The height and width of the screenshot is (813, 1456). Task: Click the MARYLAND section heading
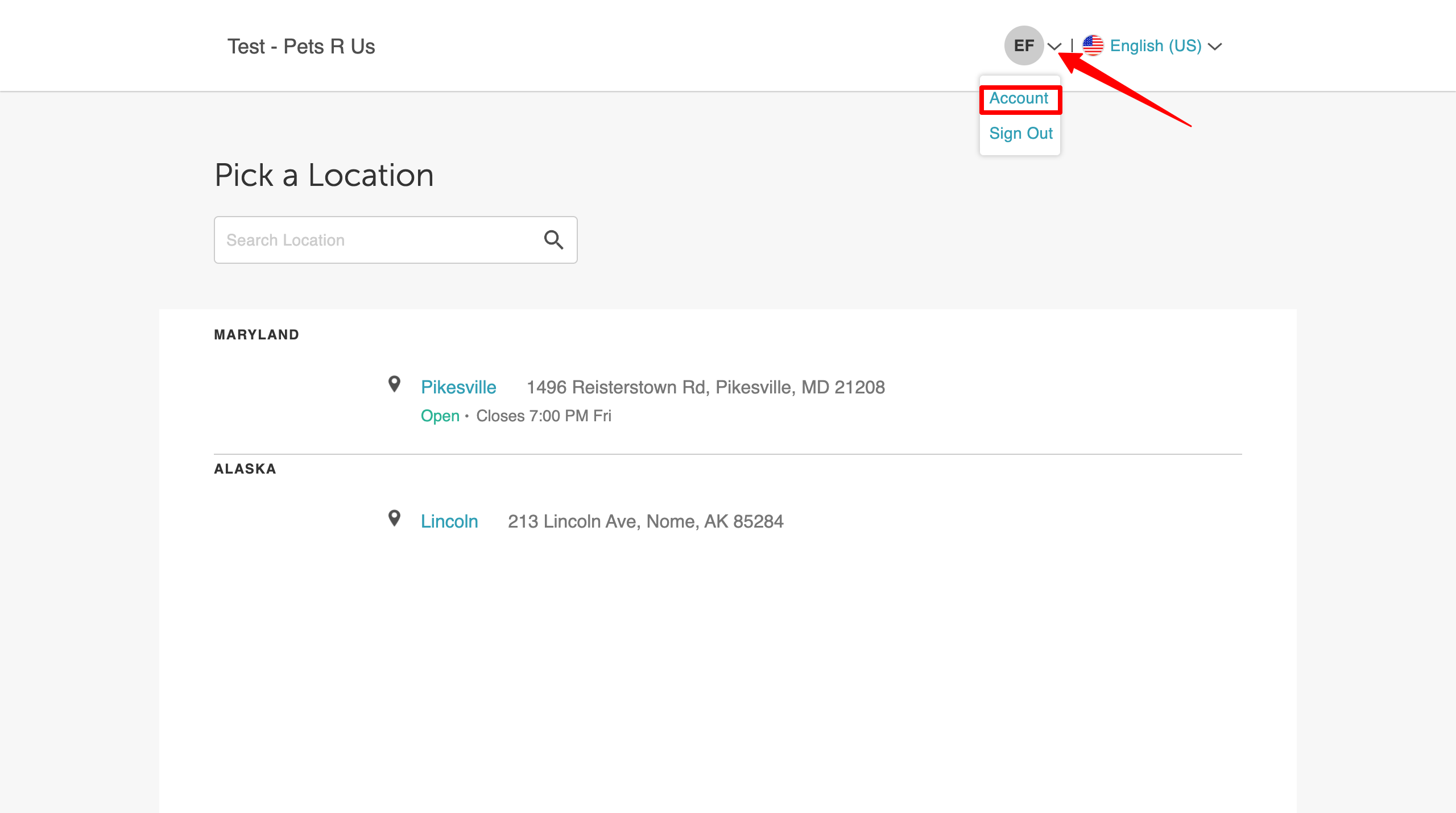tap(257, 335)
